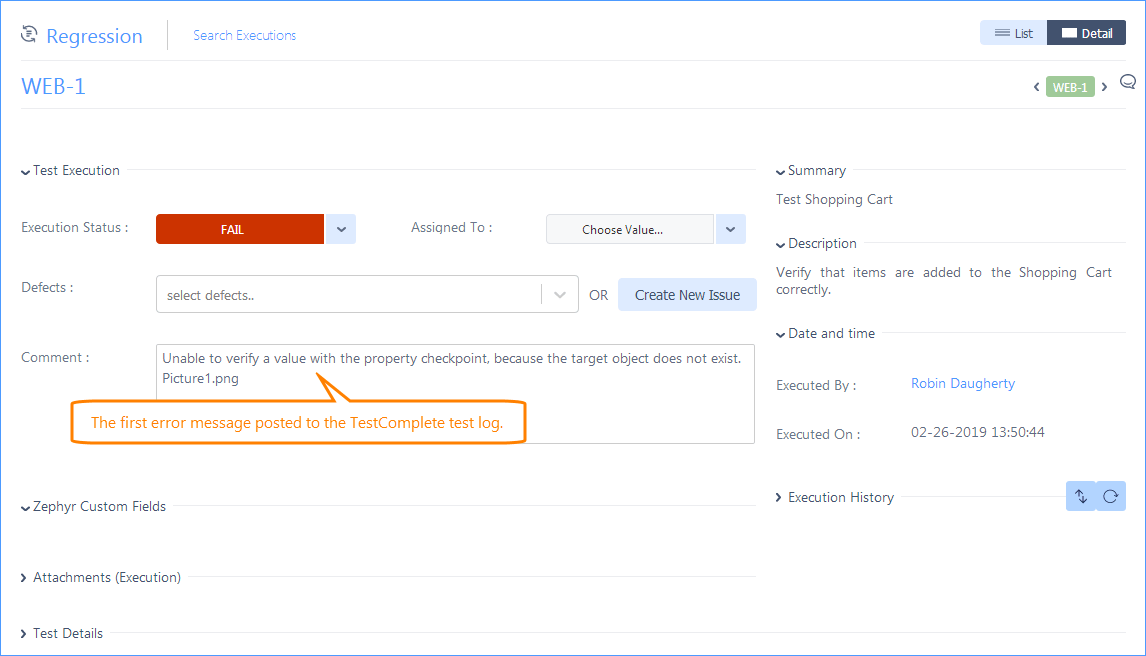Click the Regression refresh icon next to title
Image resolution: width=1146 pixels, height=656 pixels.
click(x=27, y=33)
